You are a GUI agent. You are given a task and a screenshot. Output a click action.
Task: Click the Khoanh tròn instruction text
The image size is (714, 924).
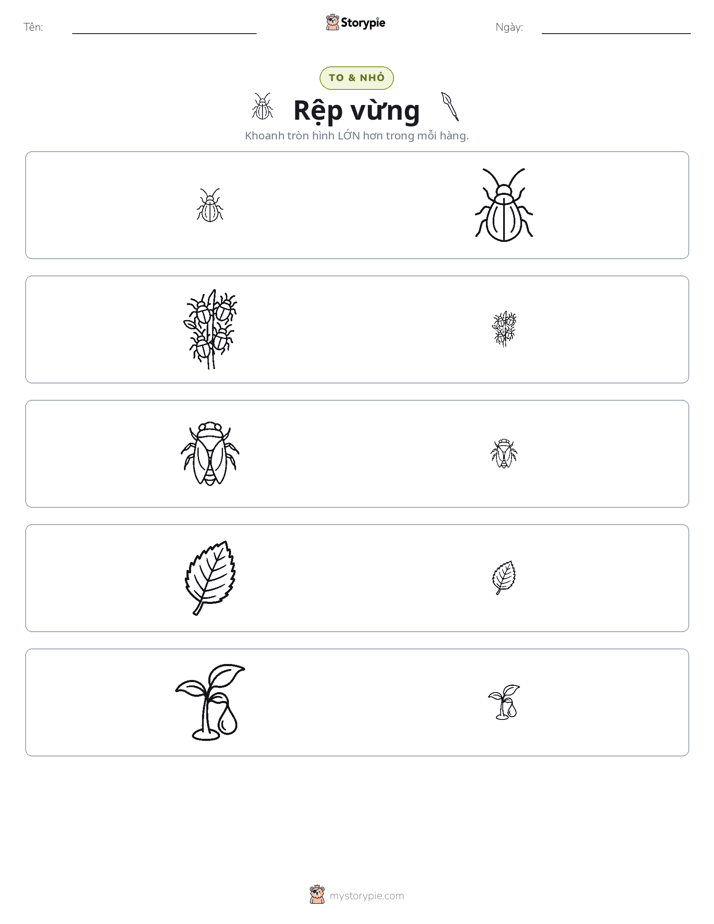coord(356,136)
